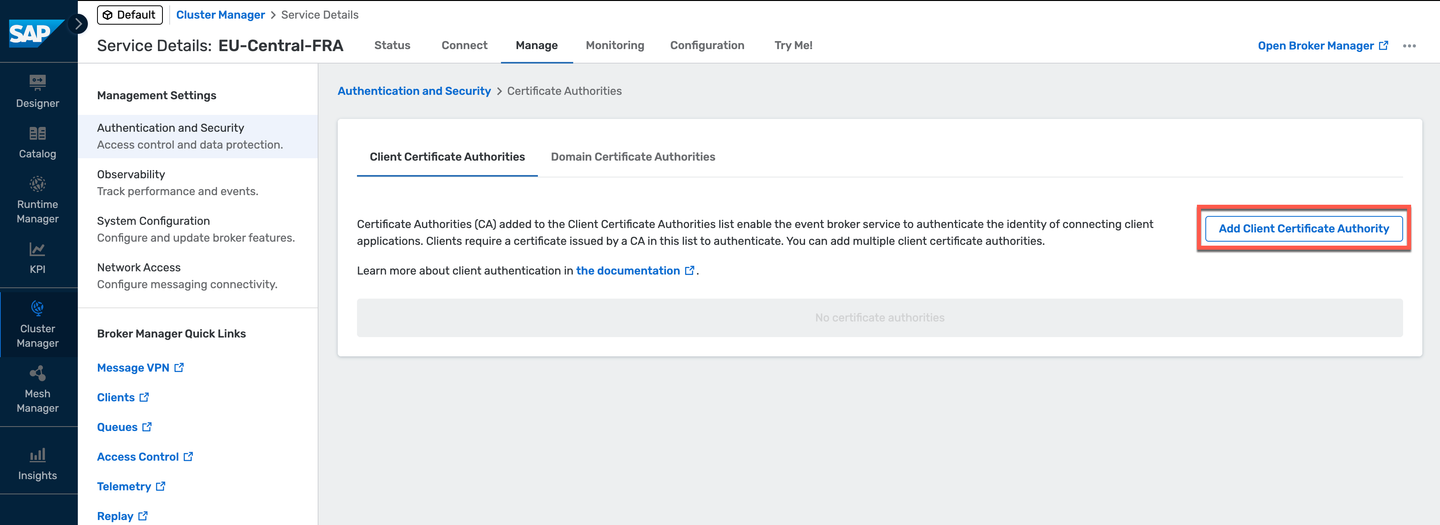1440x525 pixels.
Task: Open the Configuration tab
Action: (x=707, y=45)
